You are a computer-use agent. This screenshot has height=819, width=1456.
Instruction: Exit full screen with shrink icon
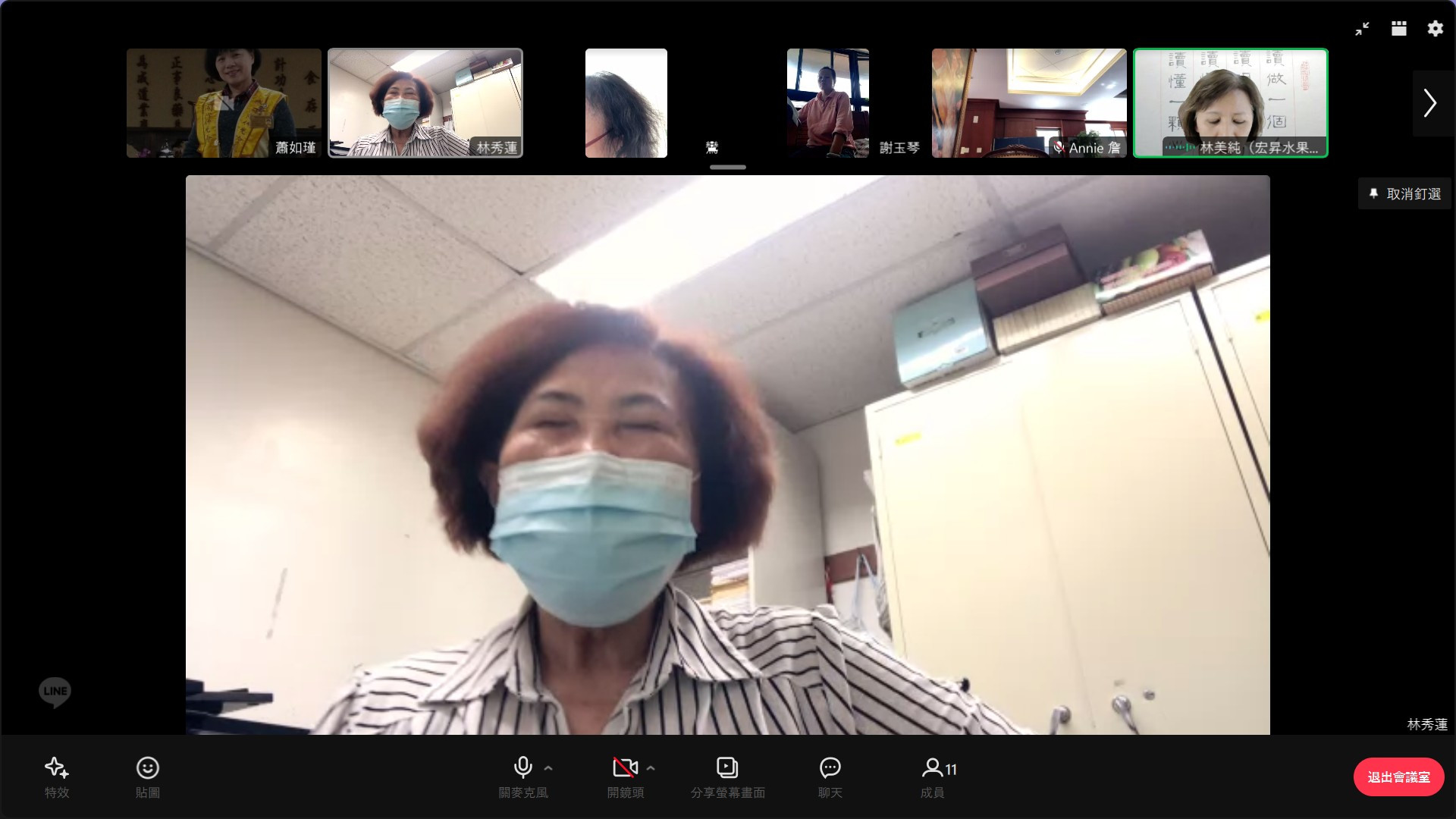coord(1362,29)
